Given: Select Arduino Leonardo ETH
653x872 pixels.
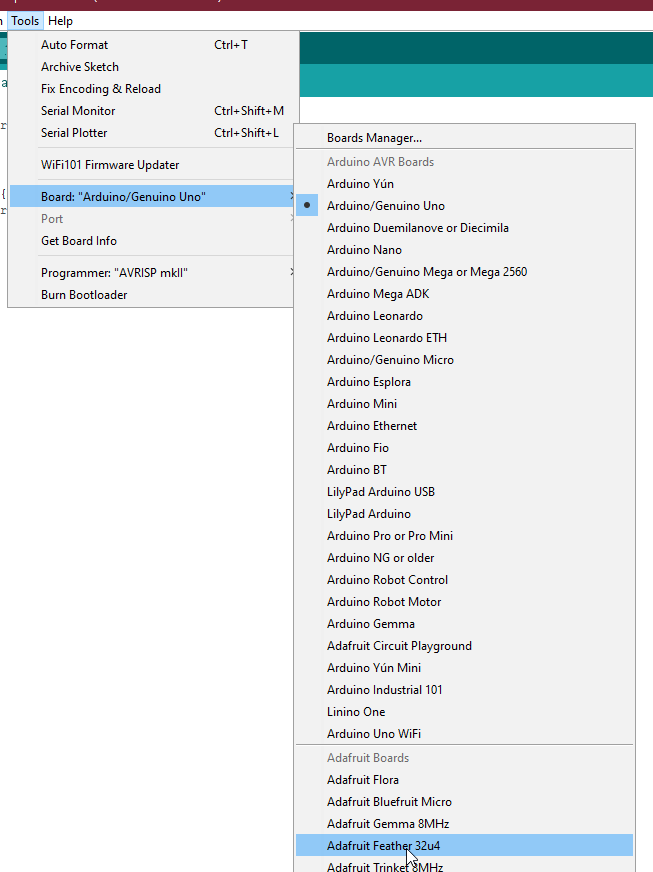Looking at the screenshot, I should tap(464, 338).
